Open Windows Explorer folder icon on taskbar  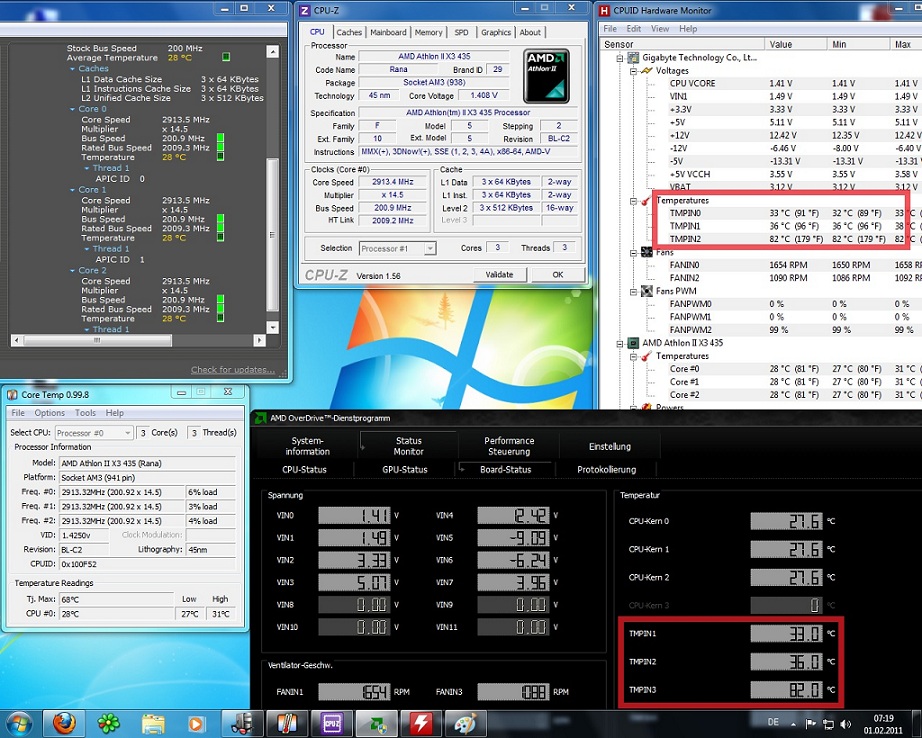(x=153, y=723)
